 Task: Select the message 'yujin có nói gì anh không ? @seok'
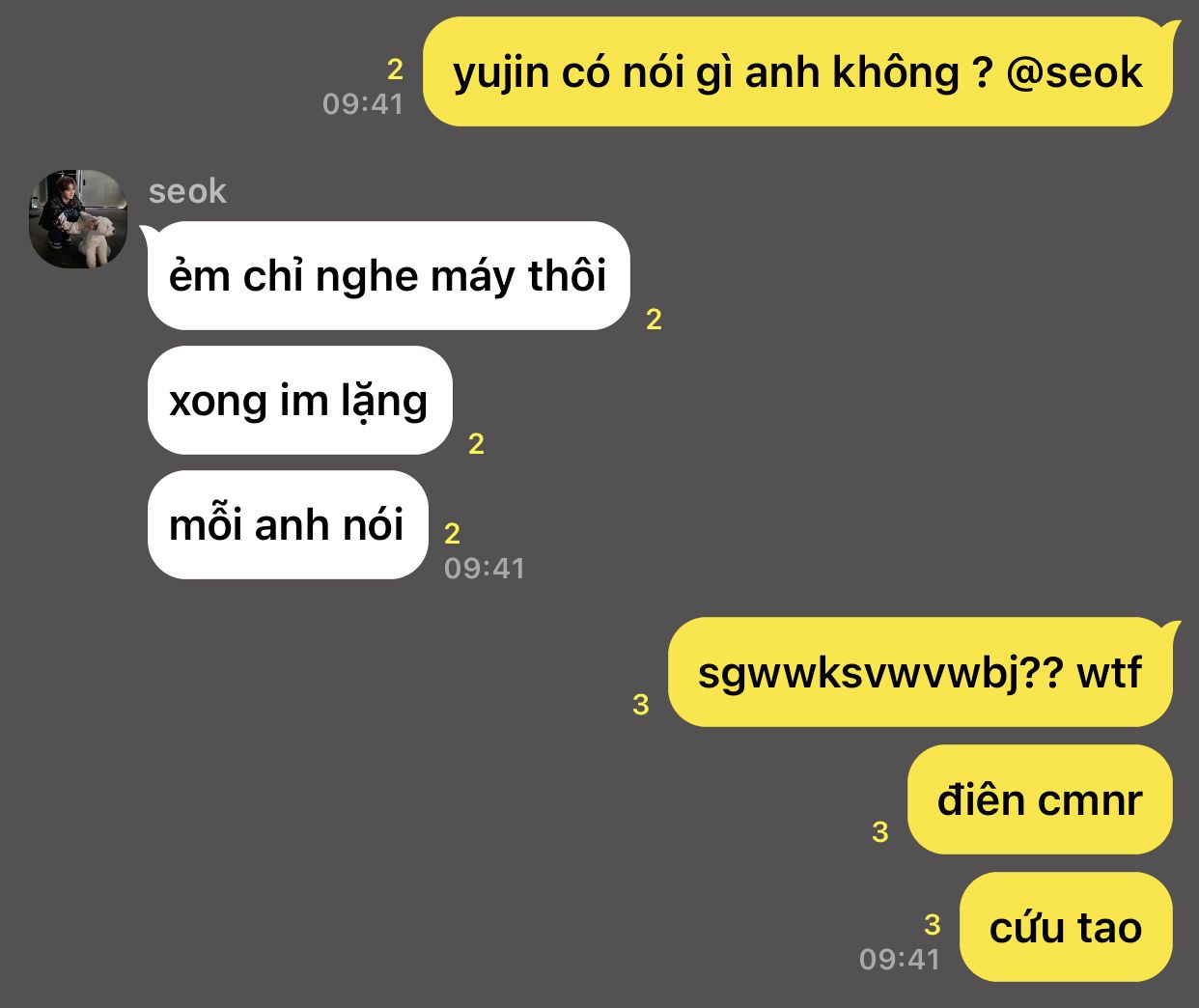click(797, 72)
